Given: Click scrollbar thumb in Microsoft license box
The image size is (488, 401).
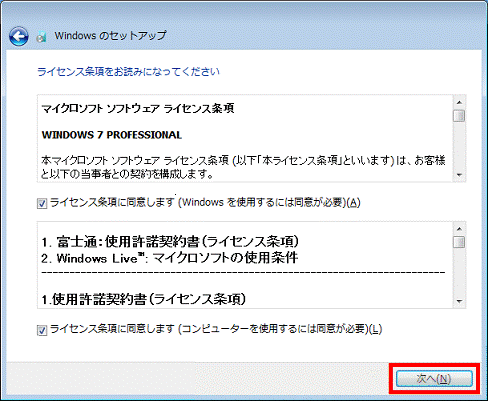Looking at the screenshot, I should [459, 116].
